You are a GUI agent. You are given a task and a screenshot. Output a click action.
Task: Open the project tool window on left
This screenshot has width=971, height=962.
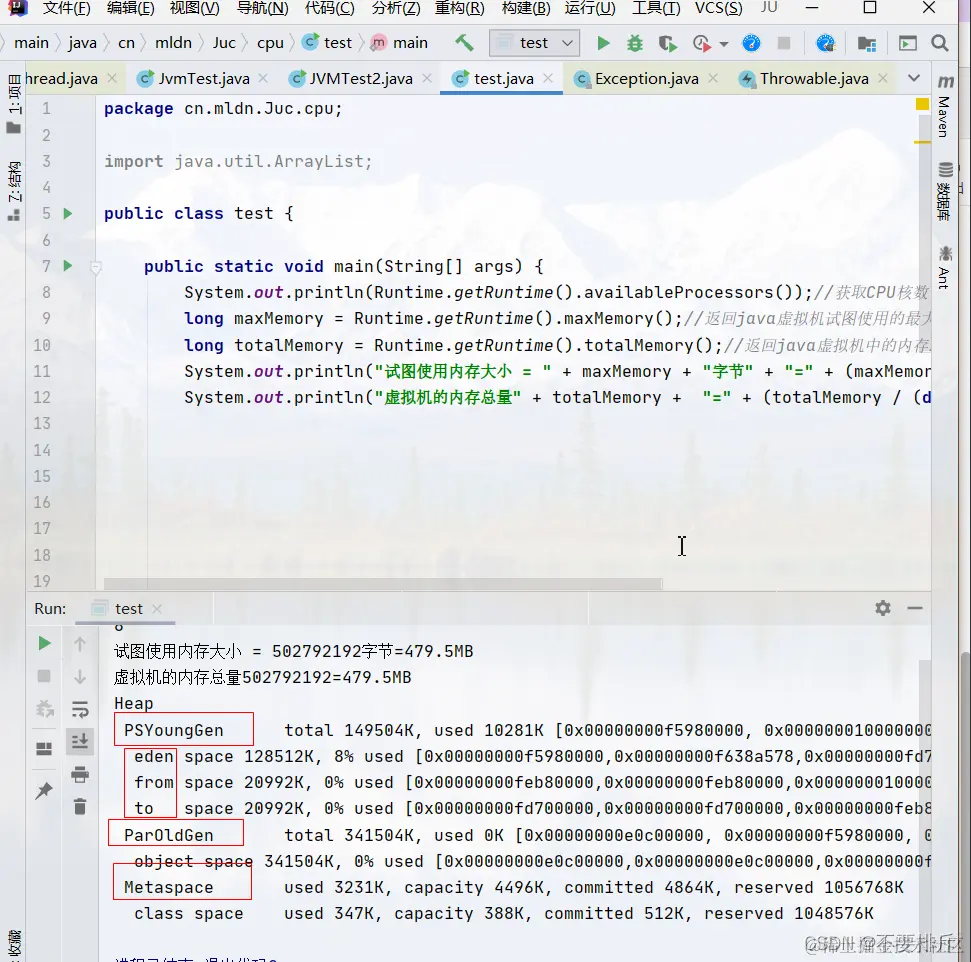coord(14,103)
